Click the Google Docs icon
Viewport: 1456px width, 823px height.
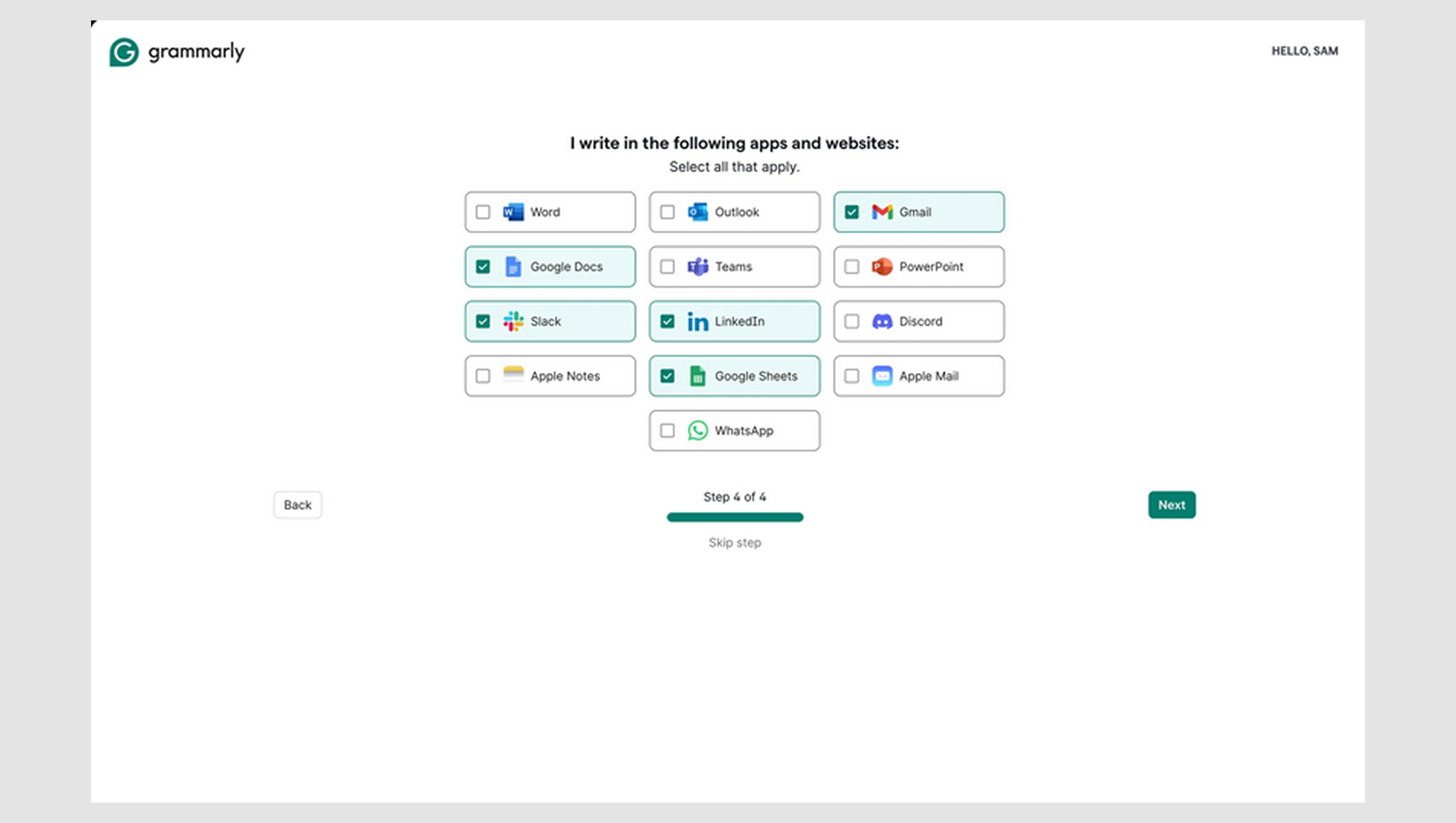tap(513, 267)
